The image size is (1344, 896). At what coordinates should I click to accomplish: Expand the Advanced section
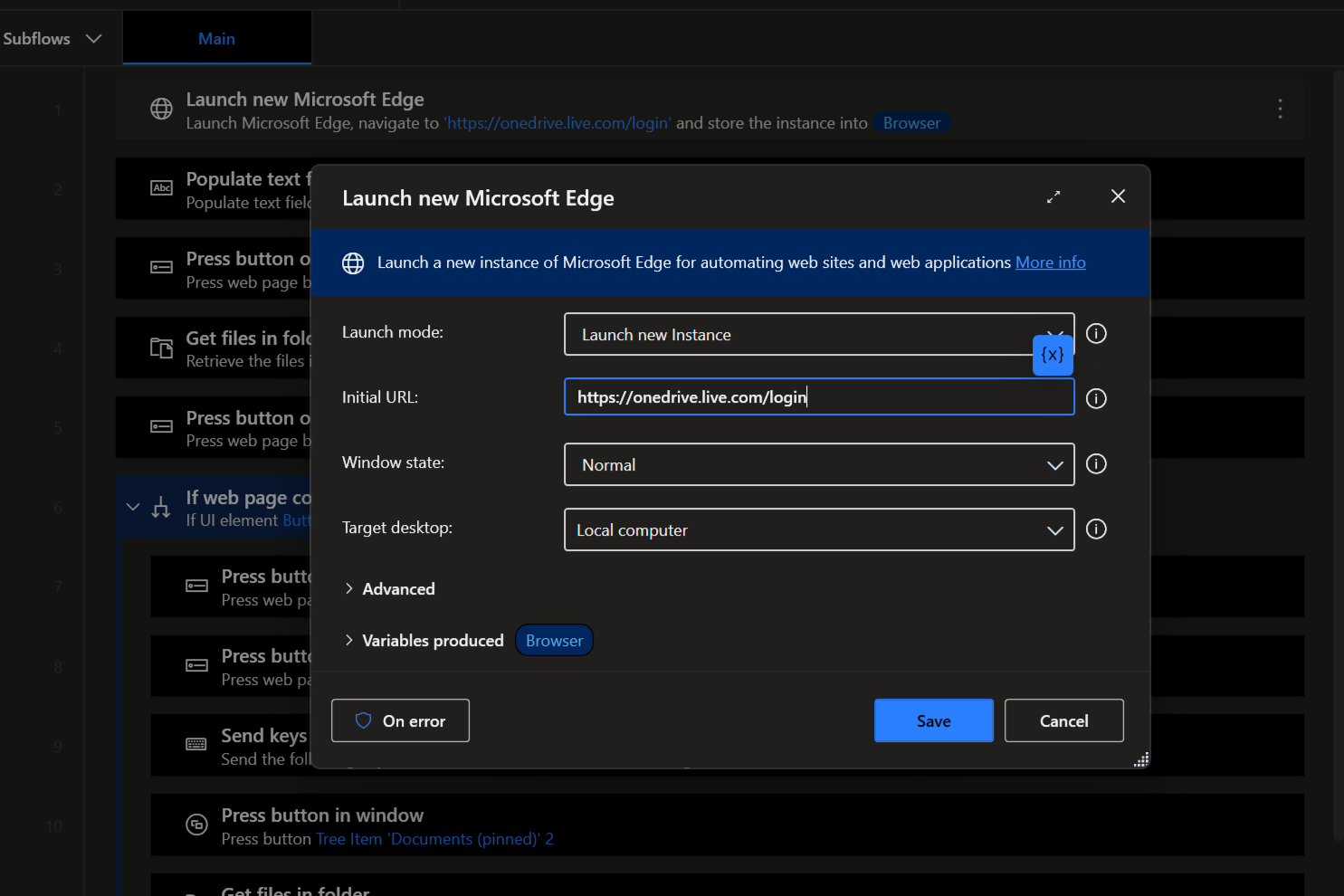pyautogui.click(x=389, y=589)
